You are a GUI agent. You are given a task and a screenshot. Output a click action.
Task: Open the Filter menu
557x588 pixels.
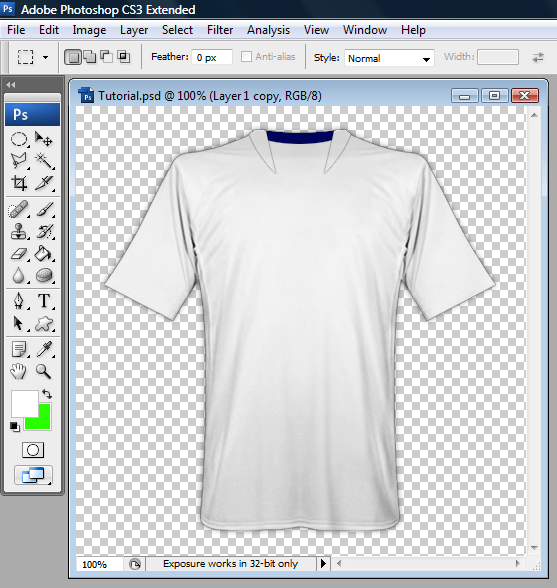[220, 30]
